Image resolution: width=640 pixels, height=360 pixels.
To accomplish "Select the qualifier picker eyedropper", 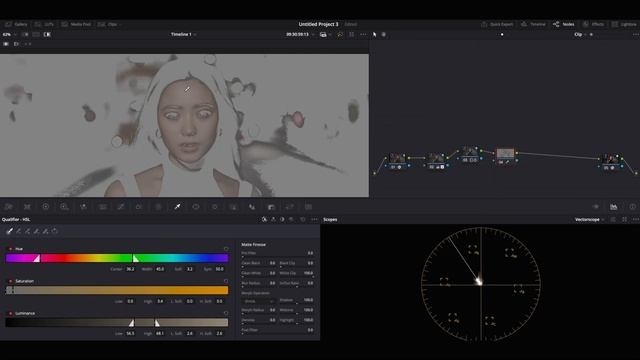I will click(9, 231).
